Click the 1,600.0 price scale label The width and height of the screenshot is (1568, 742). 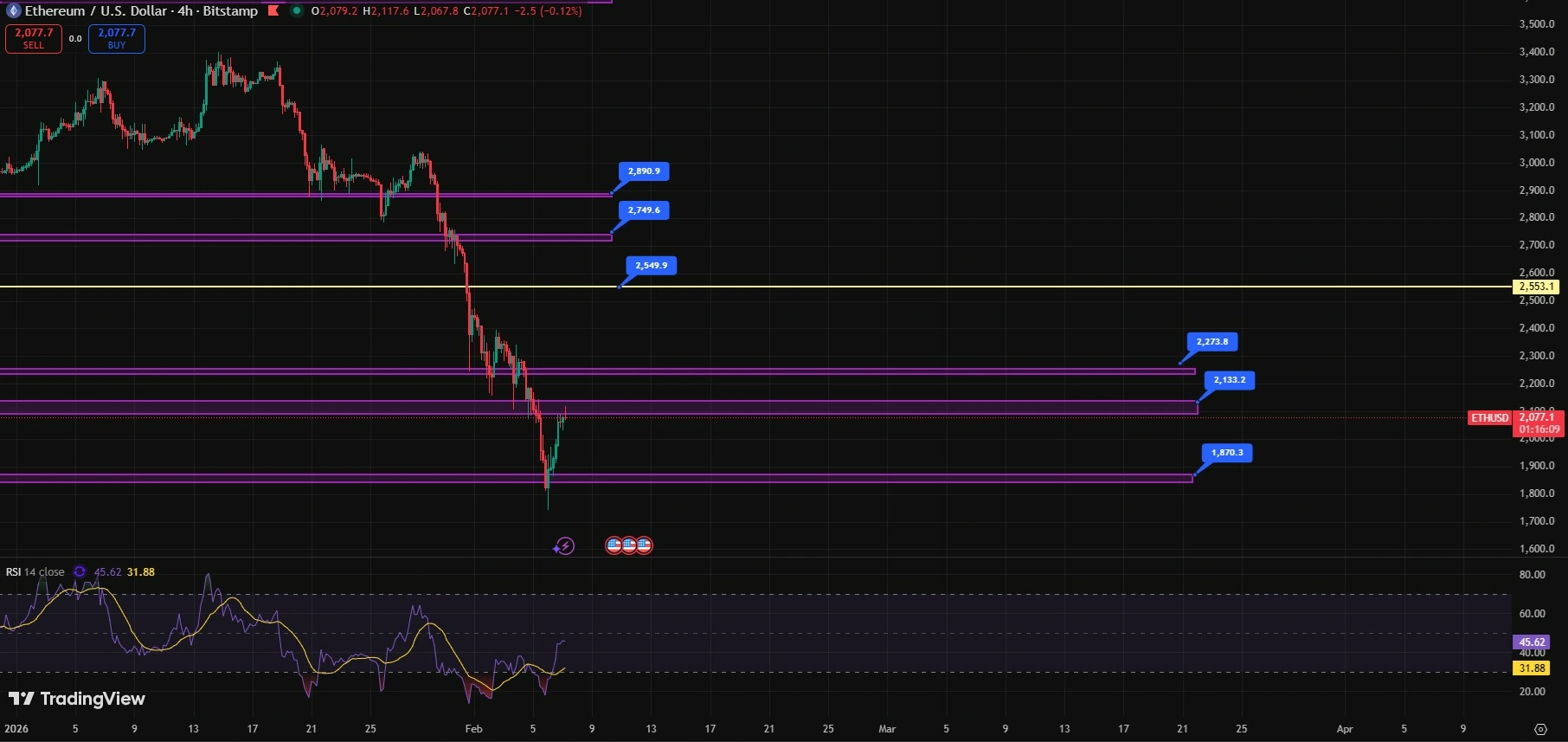pyautogui.click(x=1537, y=549)
